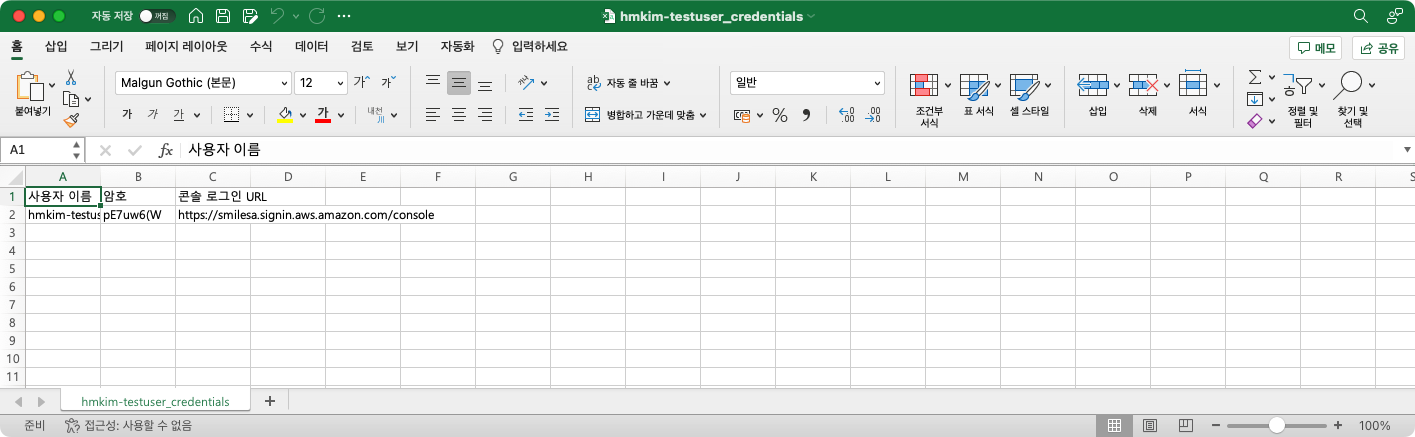Select cell C2 containing the console URL
The width and height of the screenshot is (1415, 437).
[x=212, y=215]
